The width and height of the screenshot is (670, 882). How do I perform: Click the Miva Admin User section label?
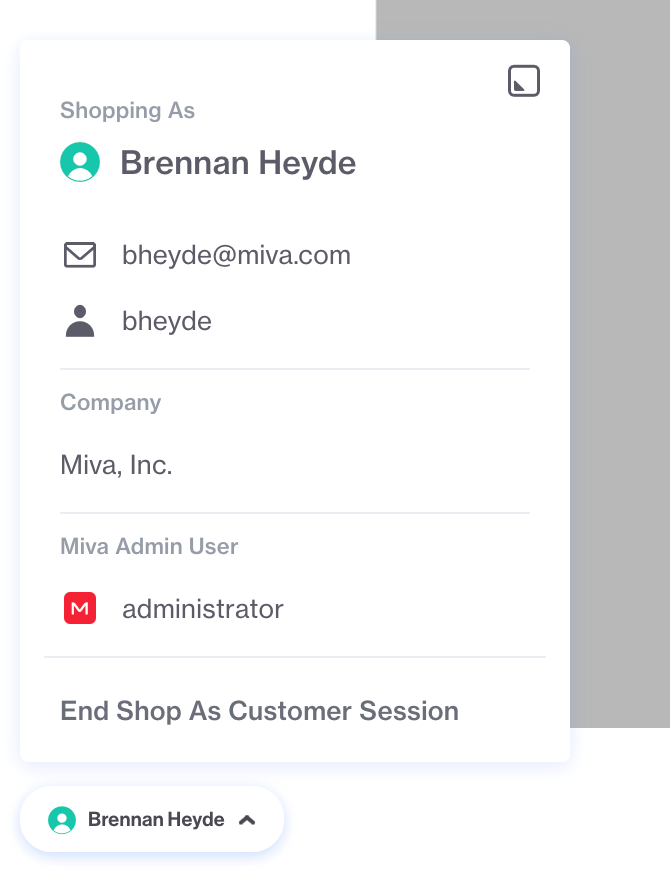click(149, 546)
